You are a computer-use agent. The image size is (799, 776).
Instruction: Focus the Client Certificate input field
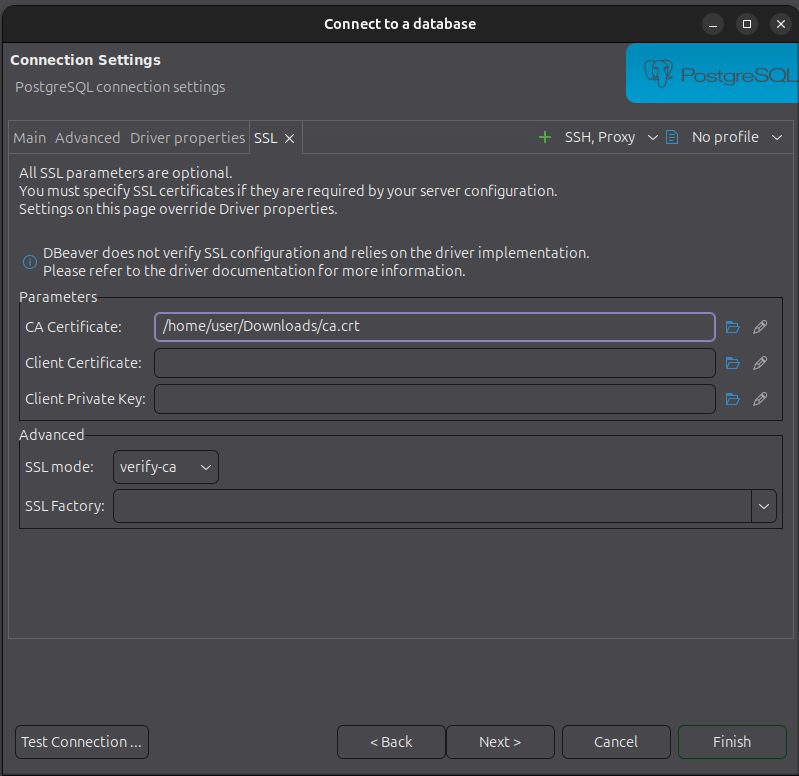coord(435,363)
